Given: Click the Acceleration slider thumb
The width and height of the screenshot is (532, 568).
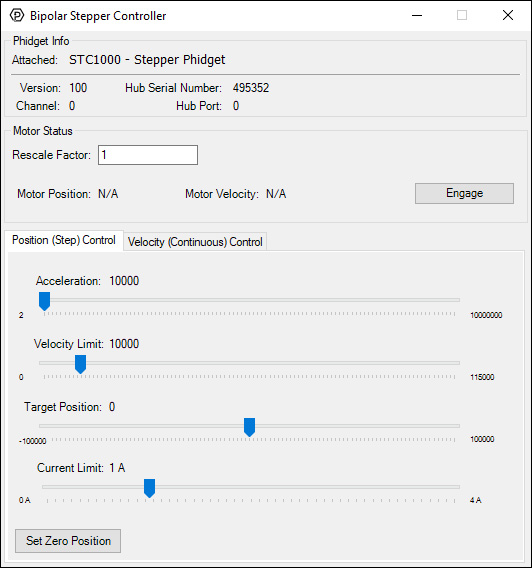Looking at the screenshot, I should pos(45,301).
